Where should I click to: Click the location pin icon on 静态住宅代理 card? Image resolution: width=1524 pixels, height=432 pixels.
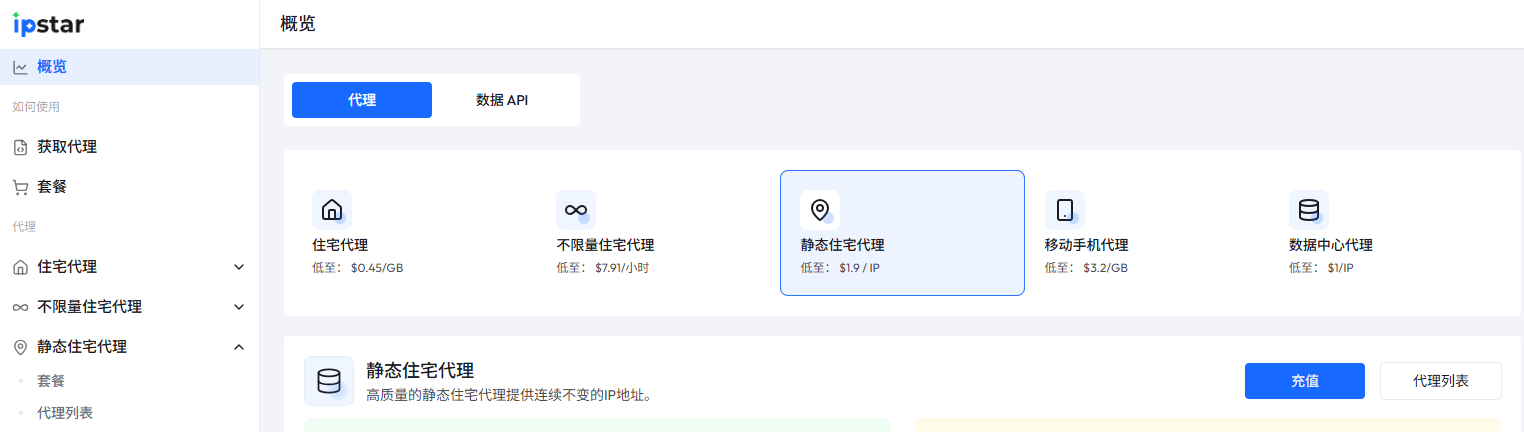[x=820, y=210]
